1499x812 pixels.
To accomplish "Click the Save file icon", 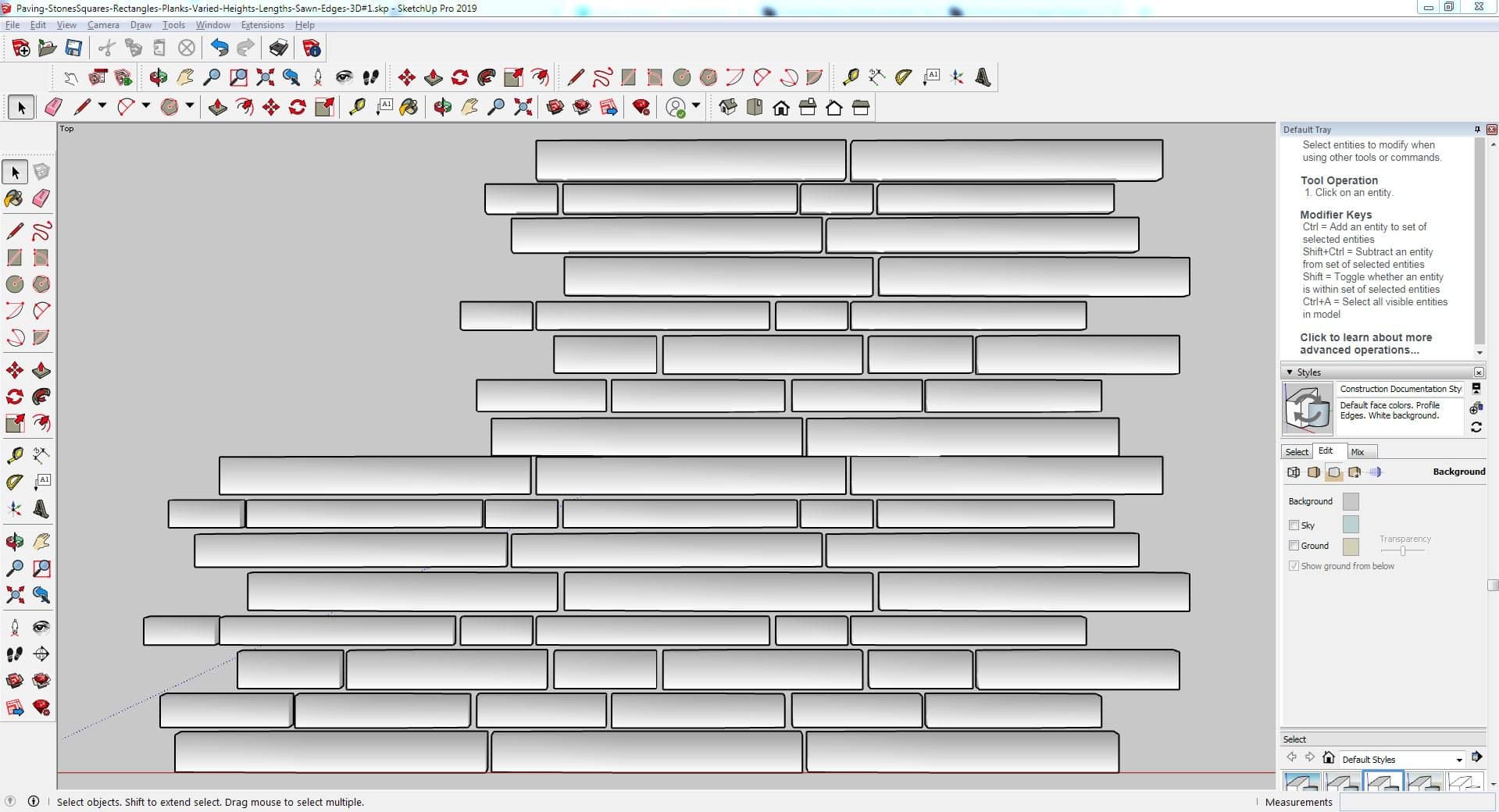I will tap(73, 48).
